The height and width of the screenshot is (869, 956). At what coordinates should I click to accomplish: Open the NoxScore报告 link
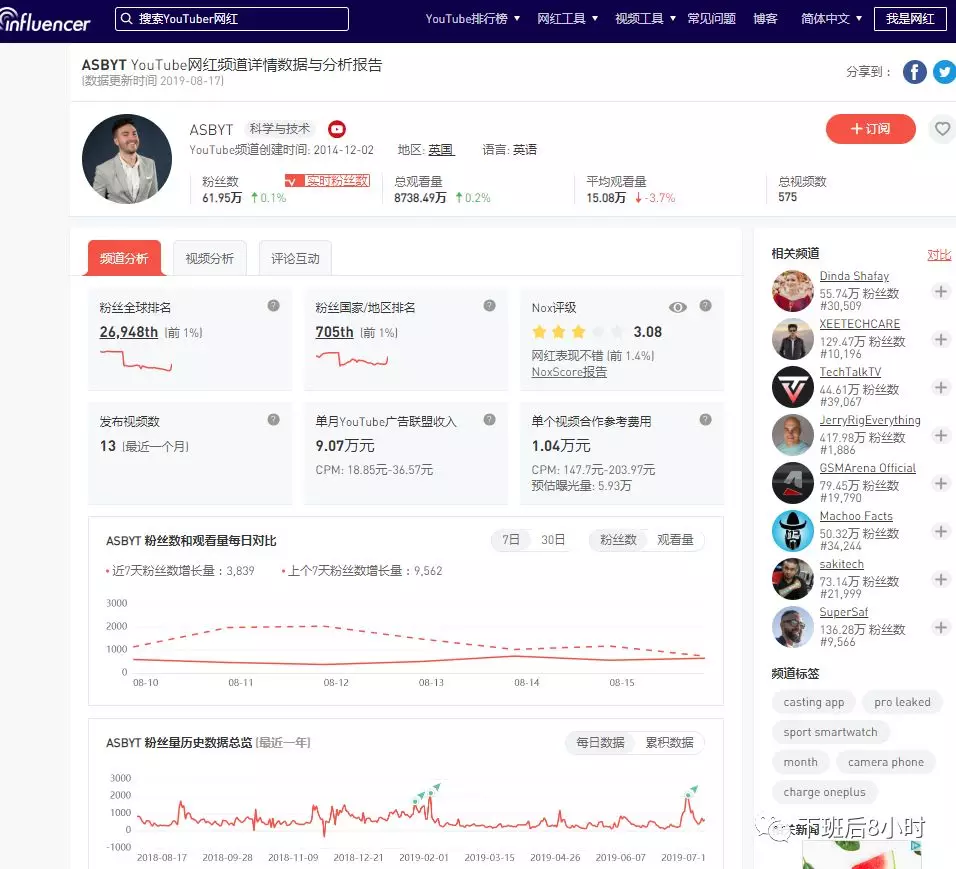569,372
